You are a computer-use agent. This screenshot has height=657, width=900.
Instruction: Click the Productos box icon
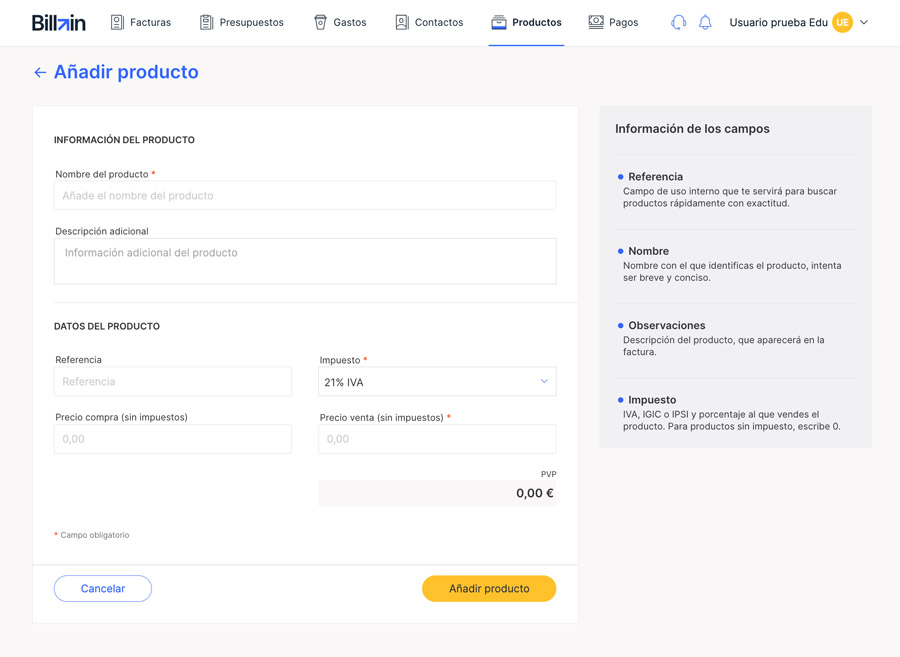499,22
